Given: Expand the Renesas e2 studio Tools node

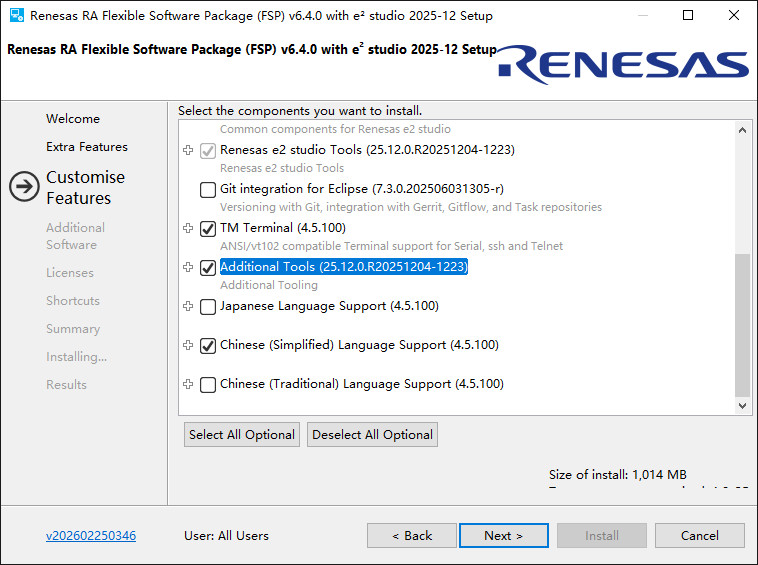Looking at the screenshot, I should click(x=188, y=150).
